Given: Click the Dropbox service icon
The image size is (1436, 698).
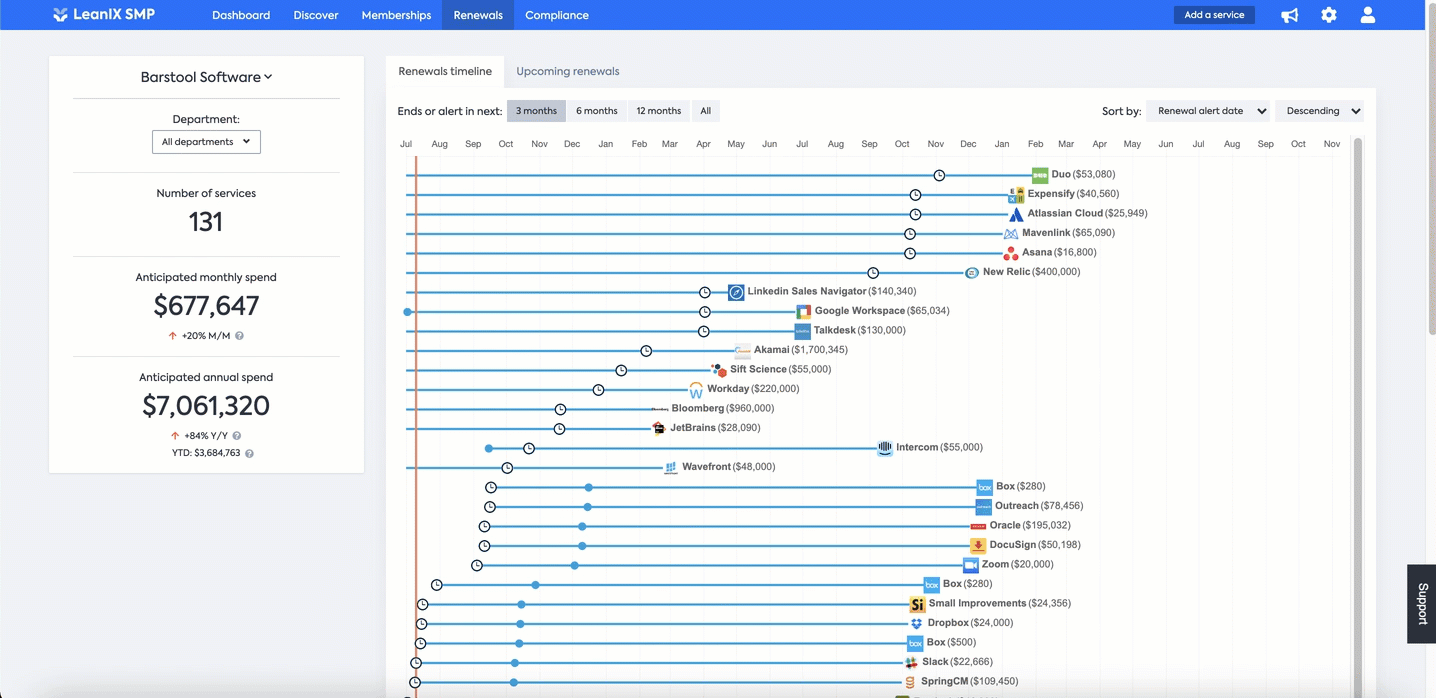Looking at the screenshot, I should (x=916, y=624).
